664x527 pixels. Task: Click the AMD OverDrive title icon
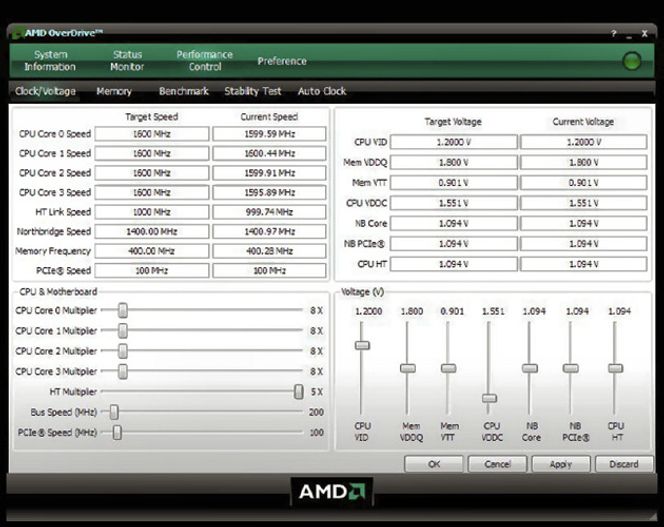coord(17,33)
